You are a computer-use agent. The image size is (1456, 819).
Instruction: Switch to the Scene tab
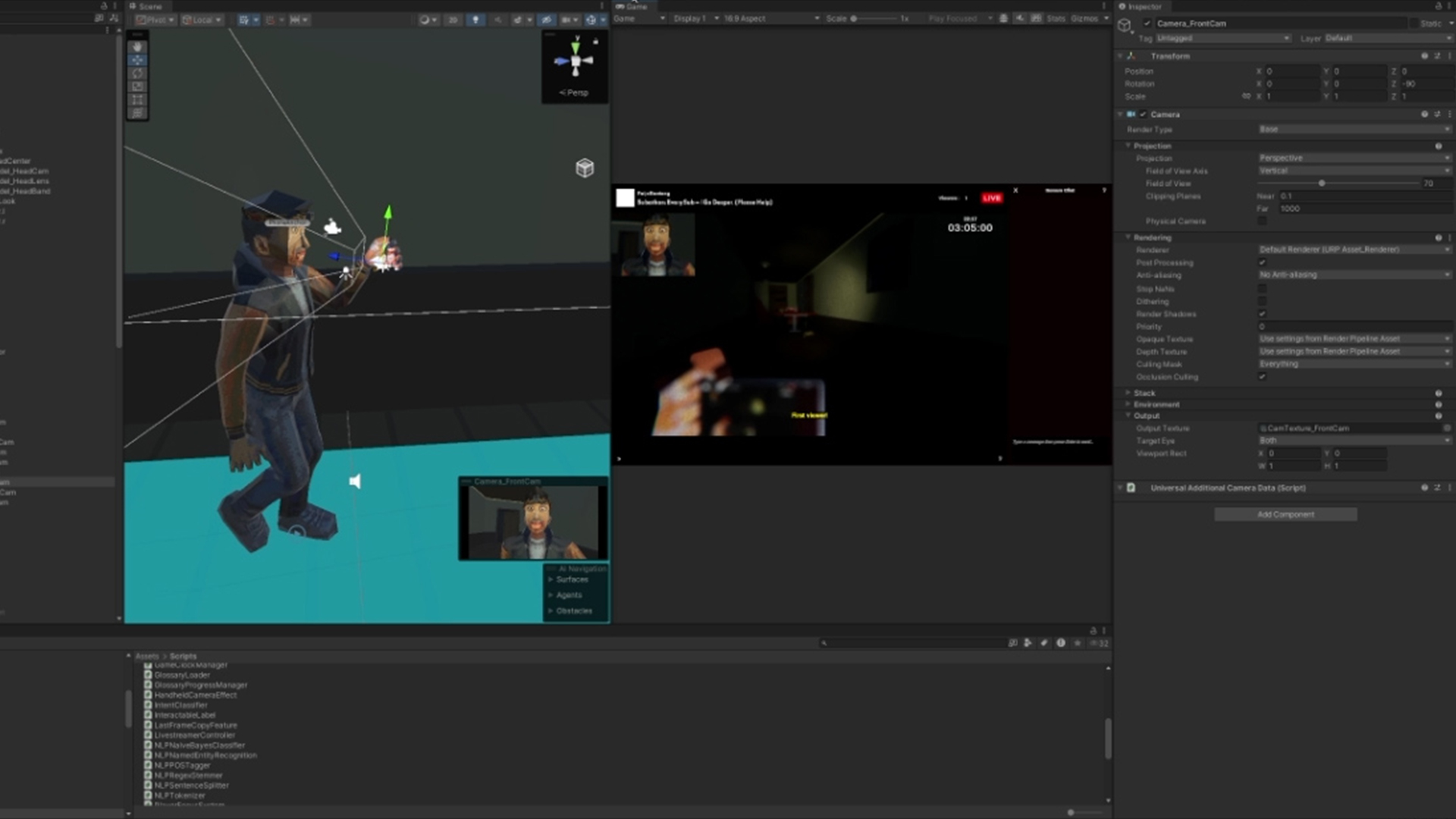(x=149, y=6)
